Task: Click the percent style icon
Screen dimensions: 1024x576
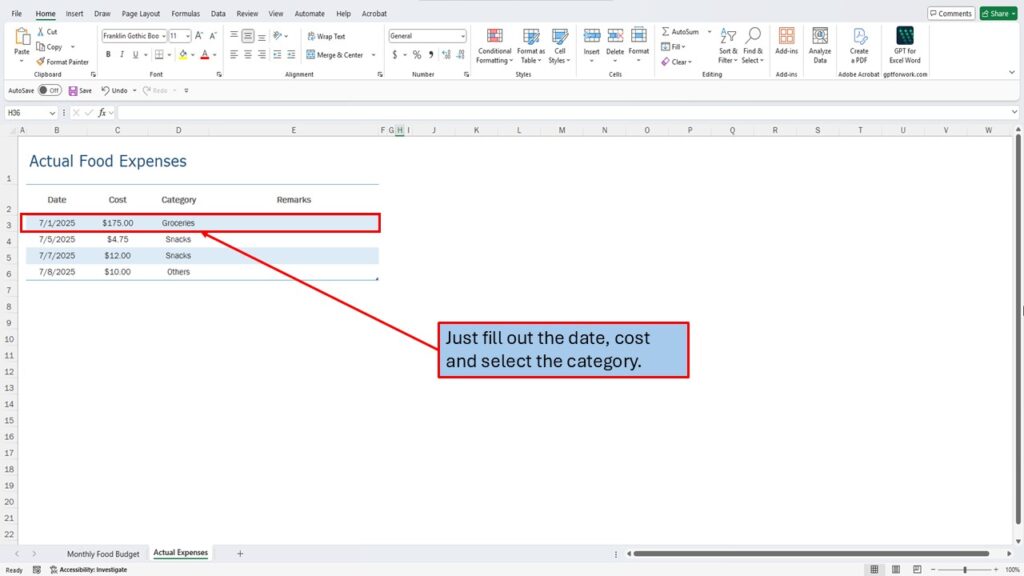Action: 417,55
